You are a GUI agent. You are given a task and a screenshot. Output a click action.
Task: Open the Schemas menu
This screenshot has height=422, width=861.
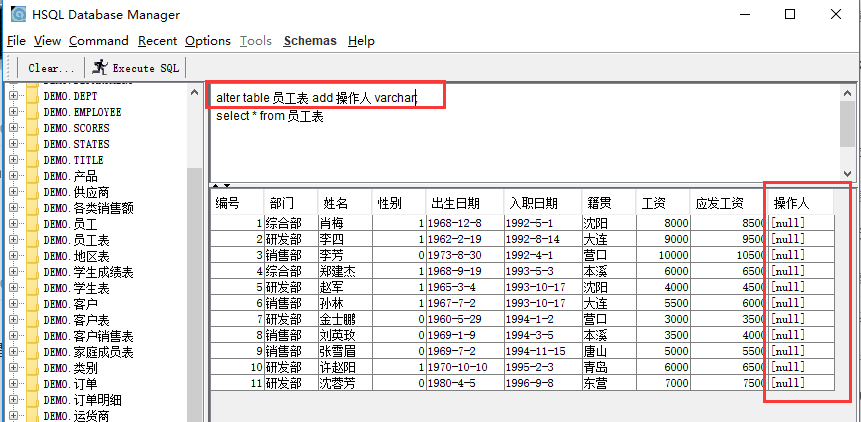(310, 41)
